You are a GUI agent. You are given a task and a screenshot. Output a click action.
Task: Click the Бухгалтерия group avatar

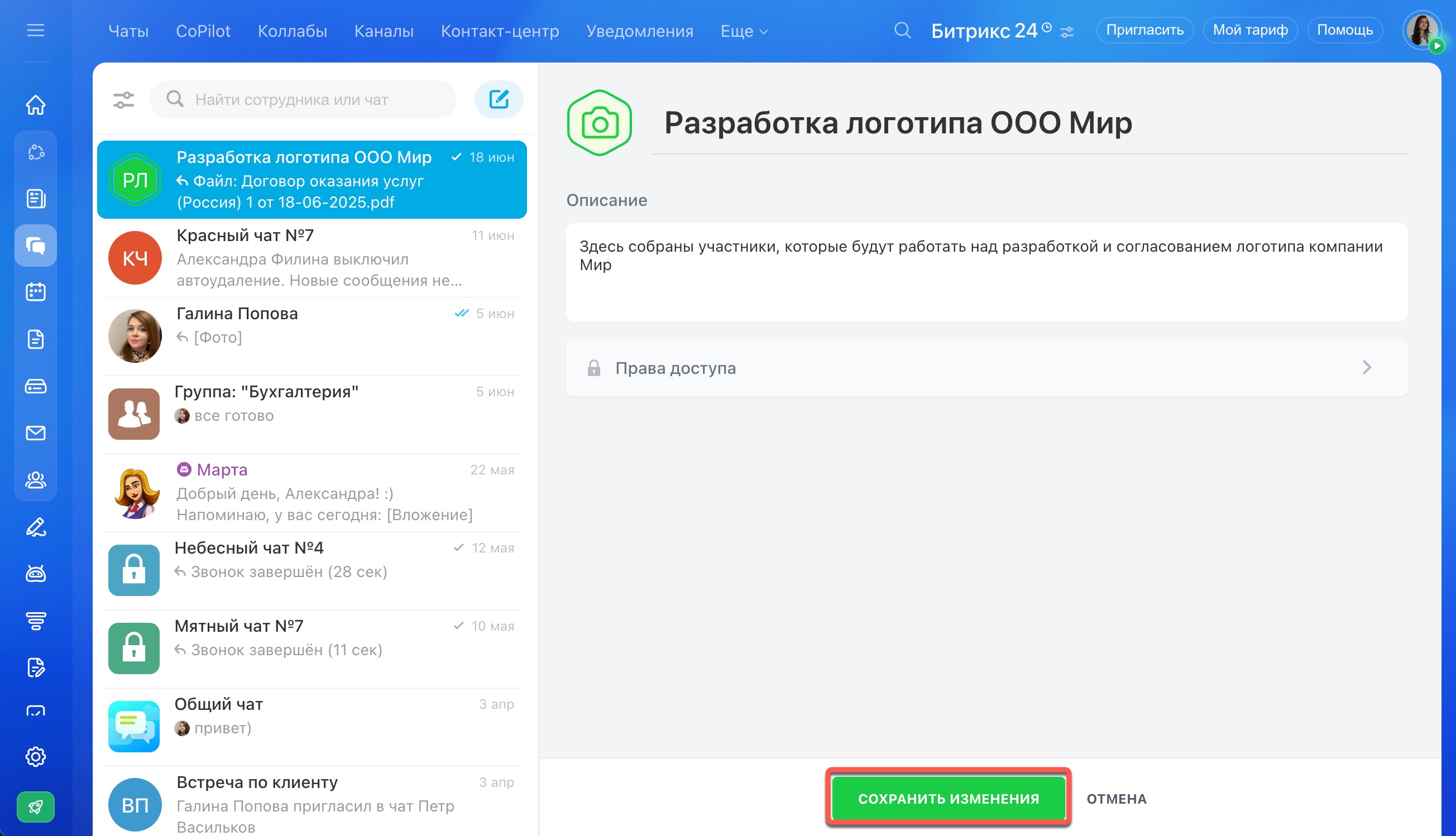tap(134, 414)
